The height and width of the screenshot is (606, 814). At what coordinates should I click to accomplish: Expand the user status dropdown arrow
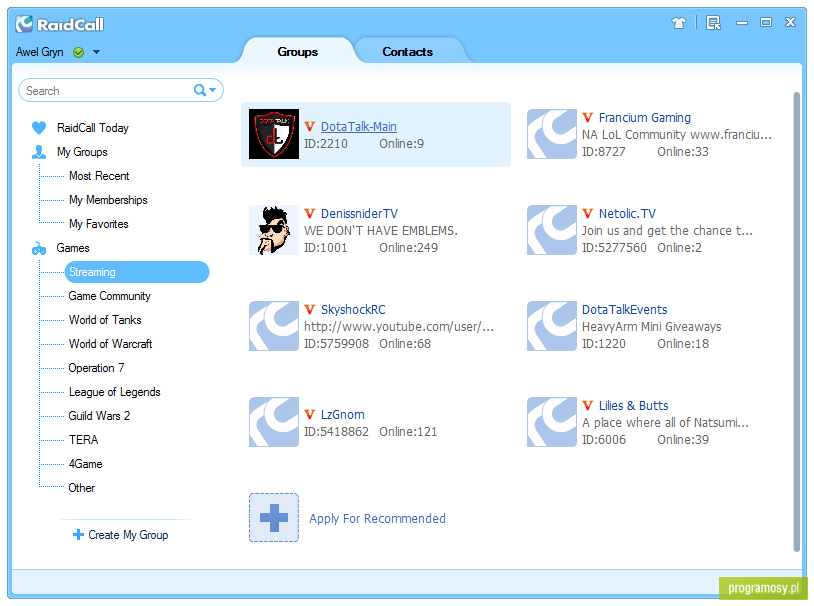[x=97, y=52]
